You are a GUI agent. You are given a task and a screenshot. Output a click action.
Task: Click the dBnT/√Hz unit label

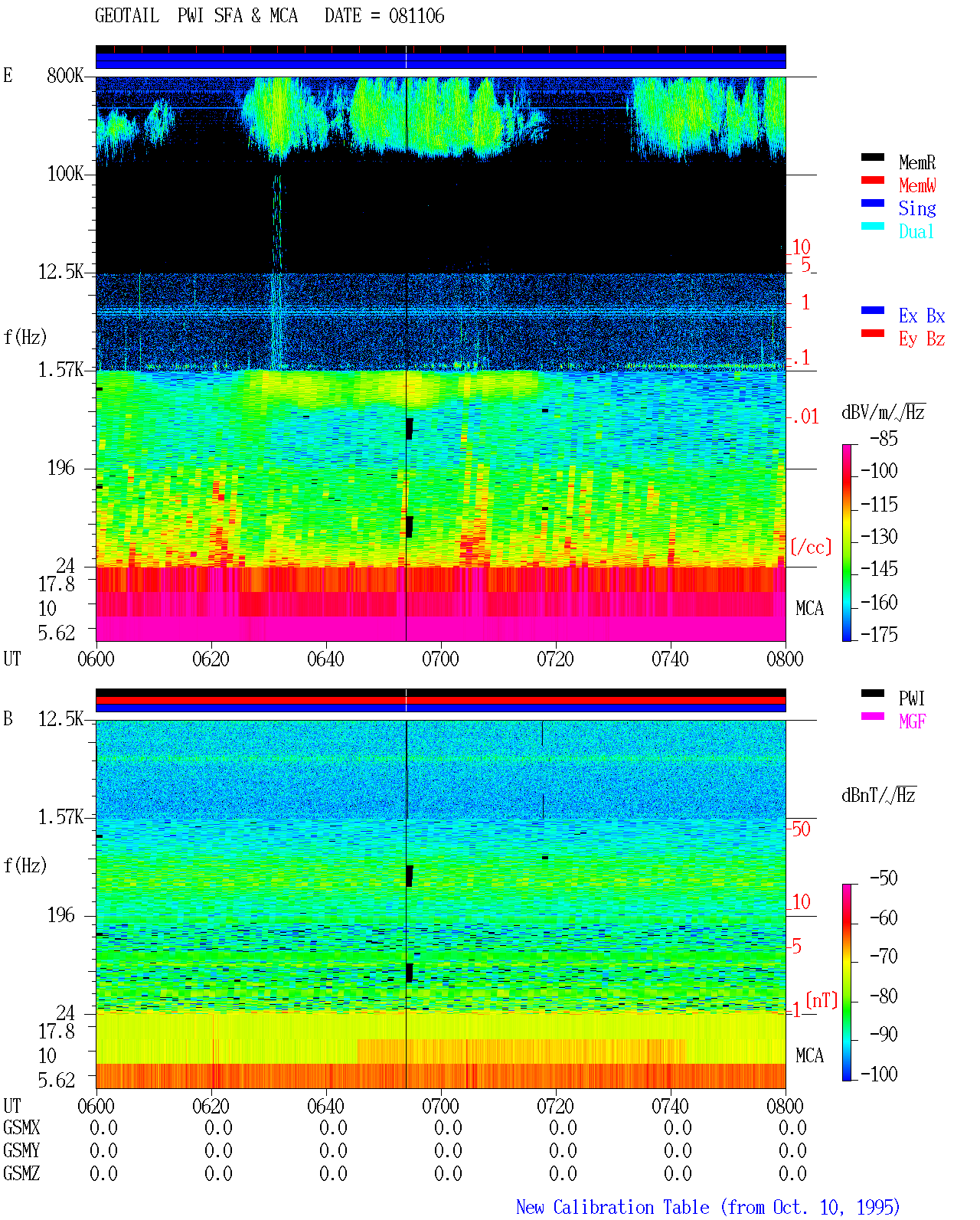click(x=879, y=795)
